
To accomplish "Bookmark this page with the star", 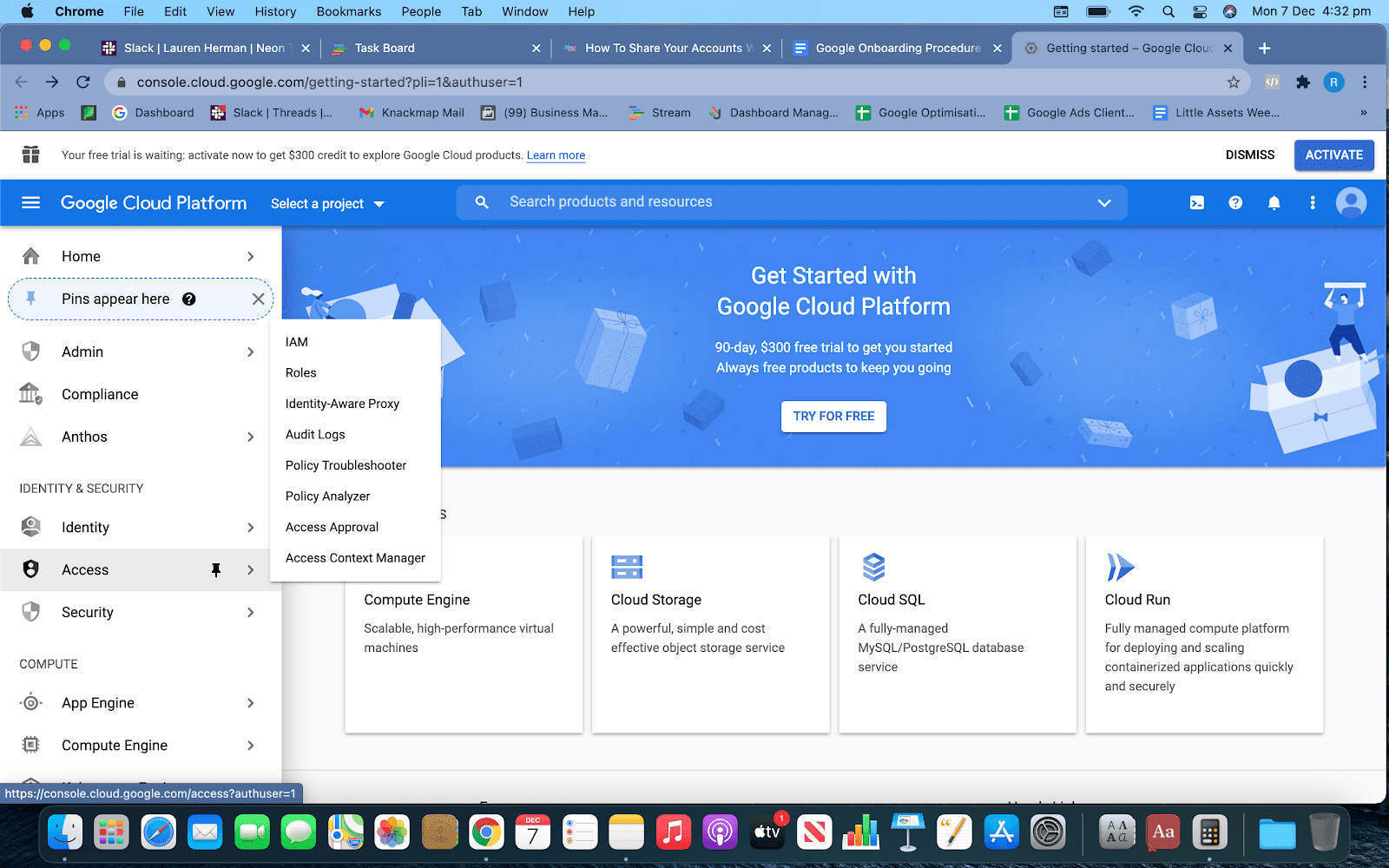I will pos(1234,82).
